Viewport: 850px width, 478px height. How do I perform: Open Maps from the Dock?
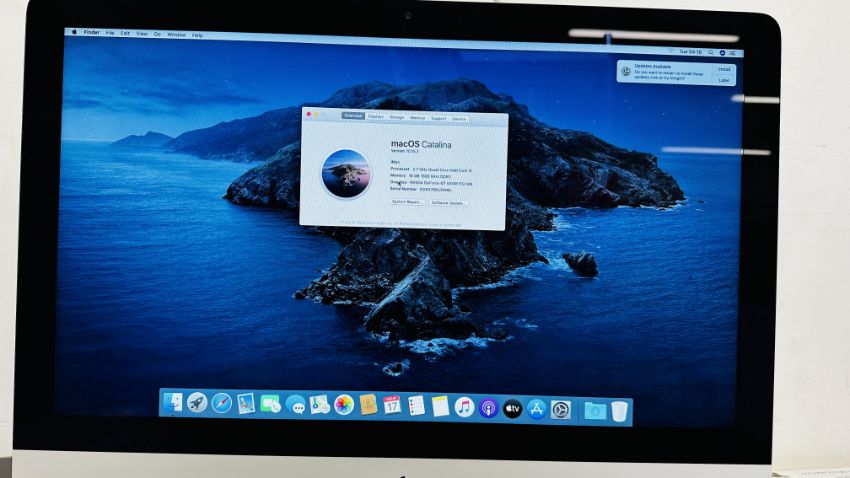(x=320, y=405)
